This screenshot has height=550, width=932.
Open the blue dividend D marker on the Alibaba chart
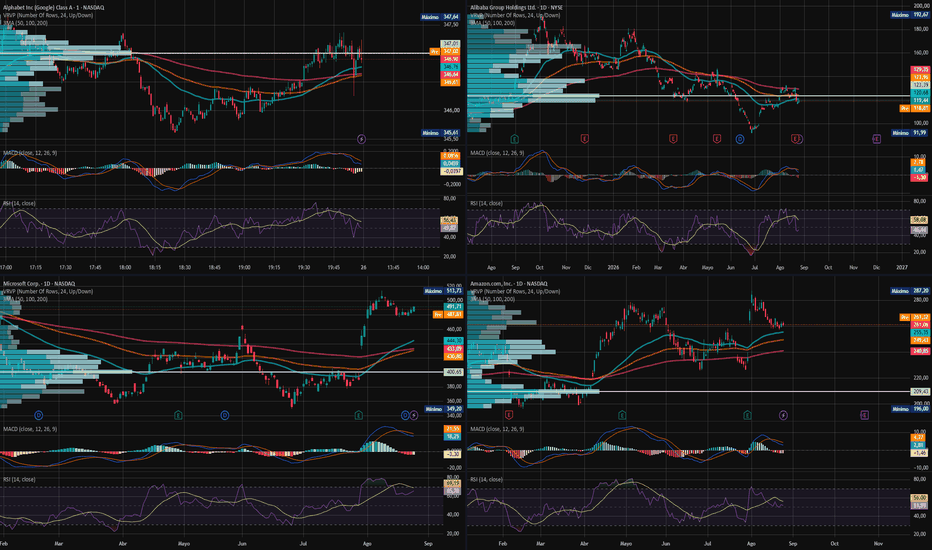[x=740, y=139]
